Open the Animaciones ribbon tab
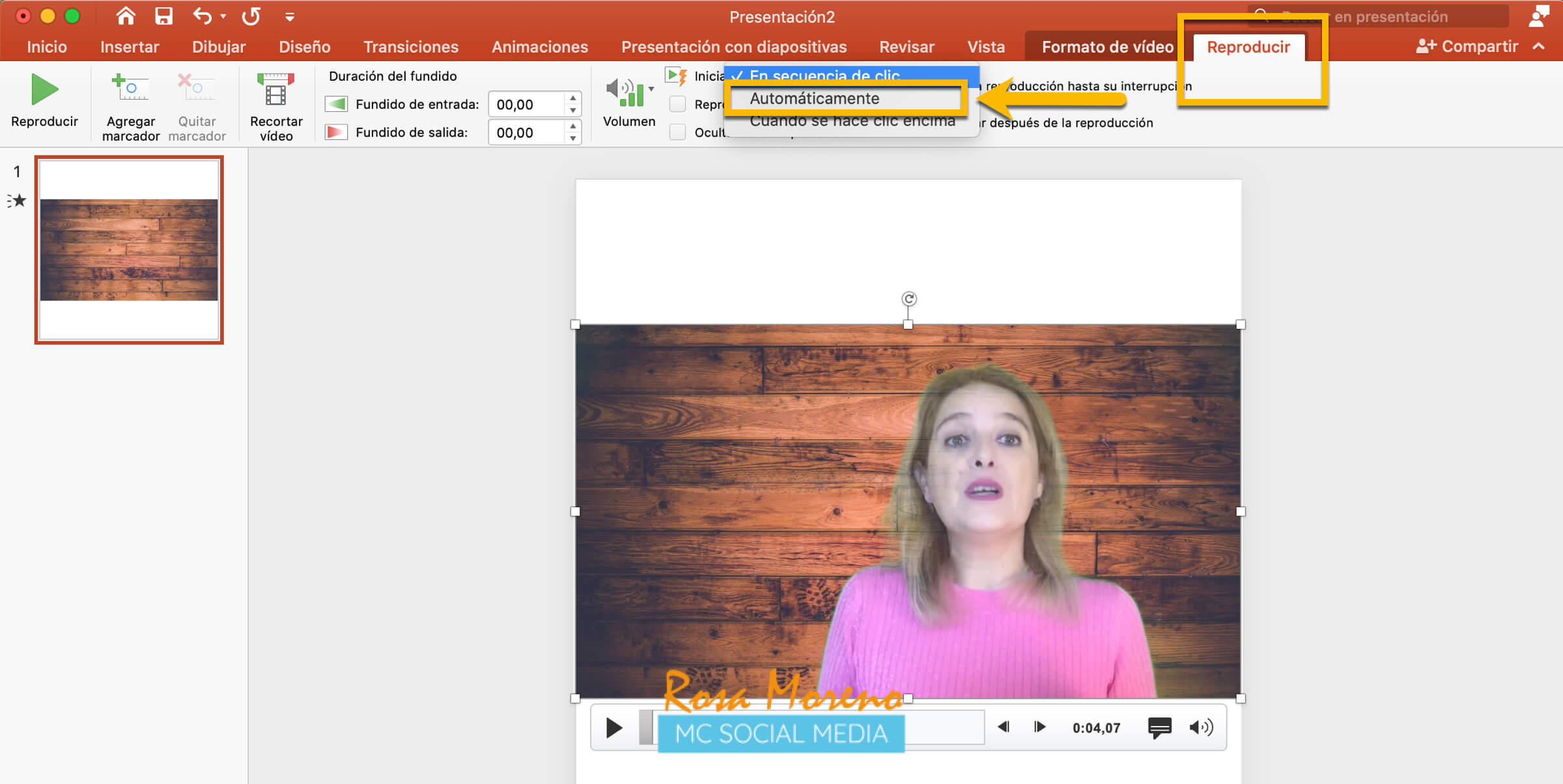The height and width of the screenshot is (784, 1563). click(x=539, y=47)
